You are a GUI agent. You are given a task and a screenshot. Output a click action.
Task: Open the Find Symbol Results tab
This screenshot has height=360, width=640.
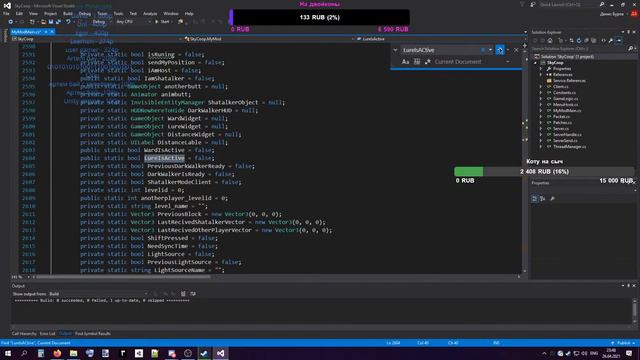coord(93,334)
